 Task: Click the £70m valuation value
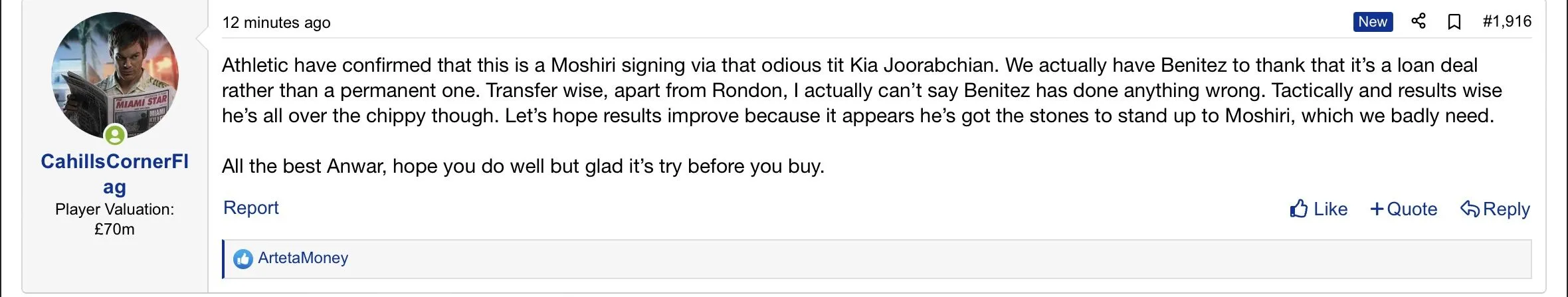click(114, 229)
